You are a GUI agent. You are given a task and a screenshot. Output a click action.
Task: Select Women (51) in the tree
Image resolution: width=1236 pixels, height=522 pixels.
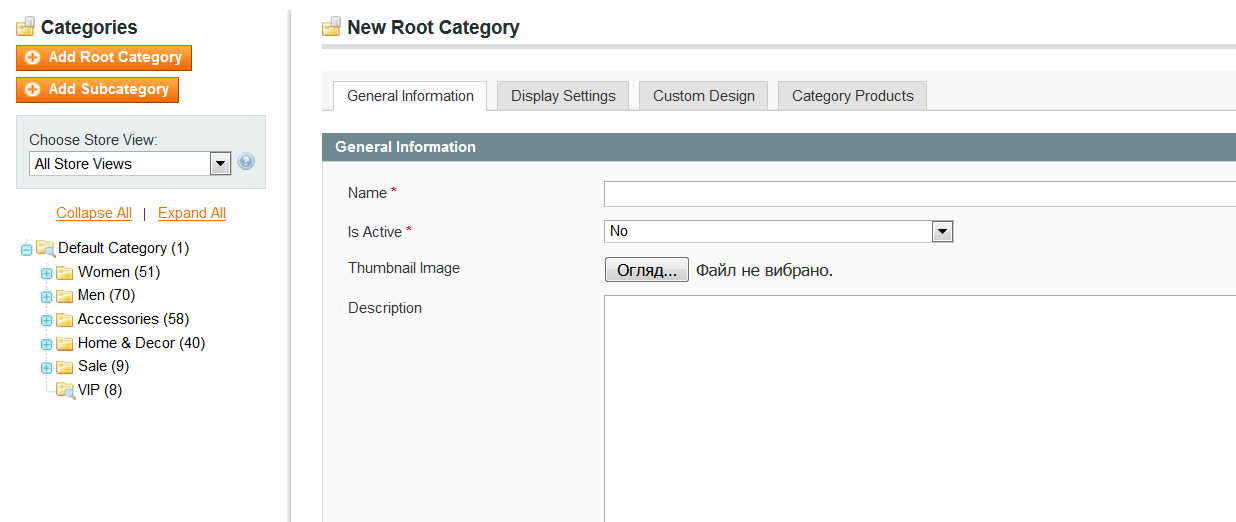[119, 272]
